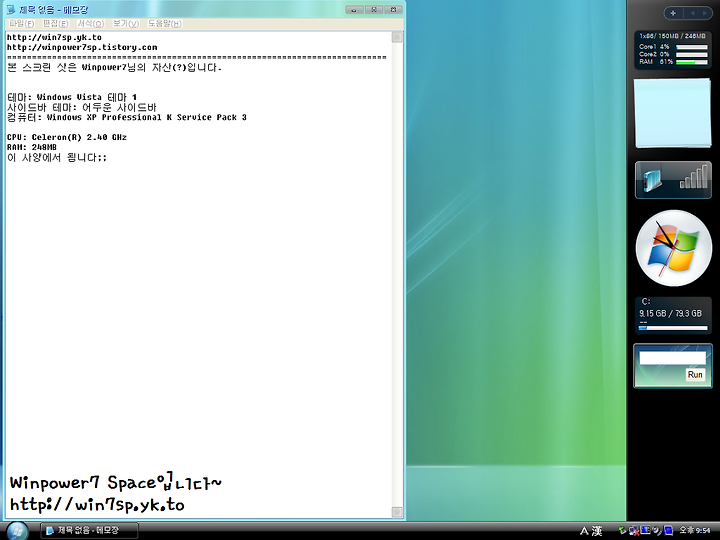The image size is (720, 540).
Task: Click the last blue square tray icon
Action: 668,530
